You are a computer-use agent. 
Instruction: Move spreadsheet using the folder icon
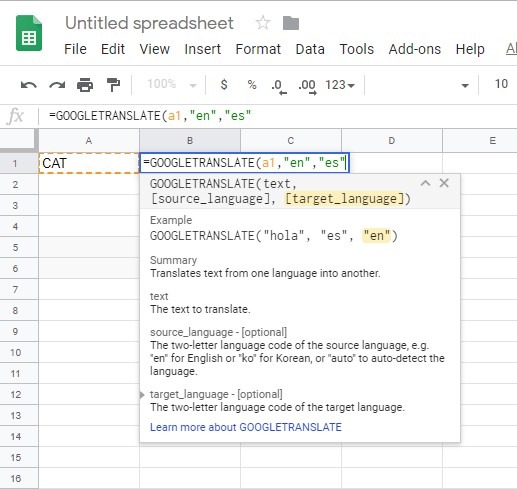[291, 23]
